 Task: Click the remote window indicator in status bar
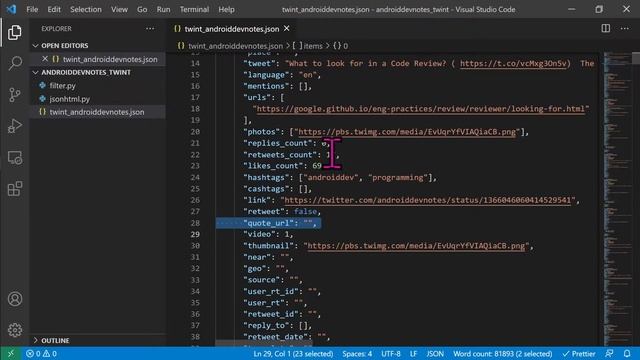11,353
